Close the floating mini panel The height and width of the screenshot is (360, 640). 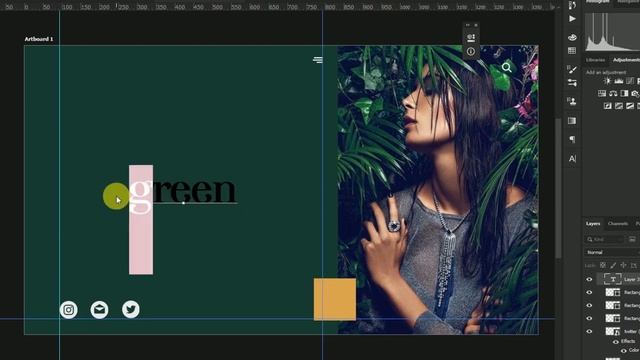click(x=476, y=25)
